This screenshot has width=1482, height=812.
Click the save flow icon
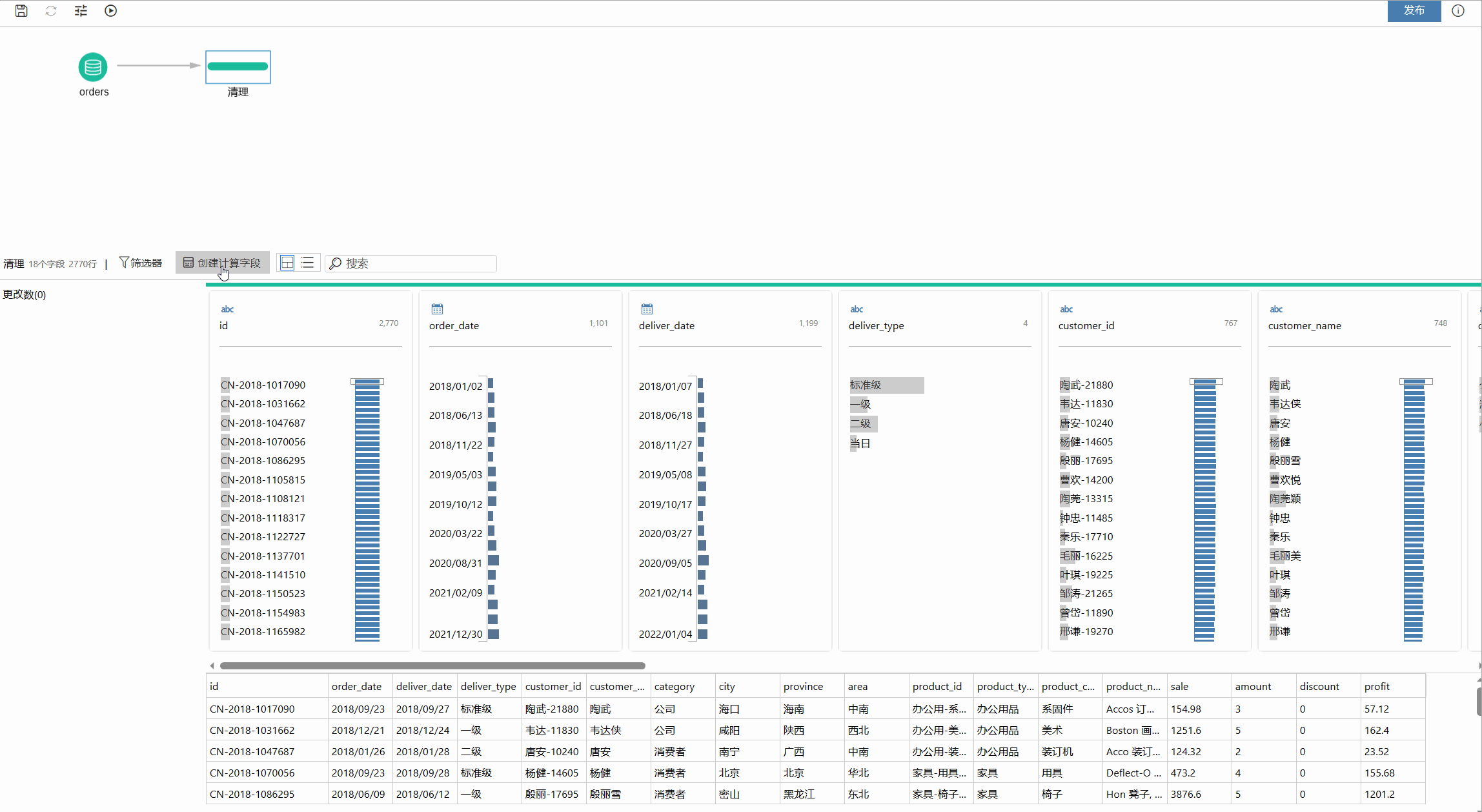(21, 11)
